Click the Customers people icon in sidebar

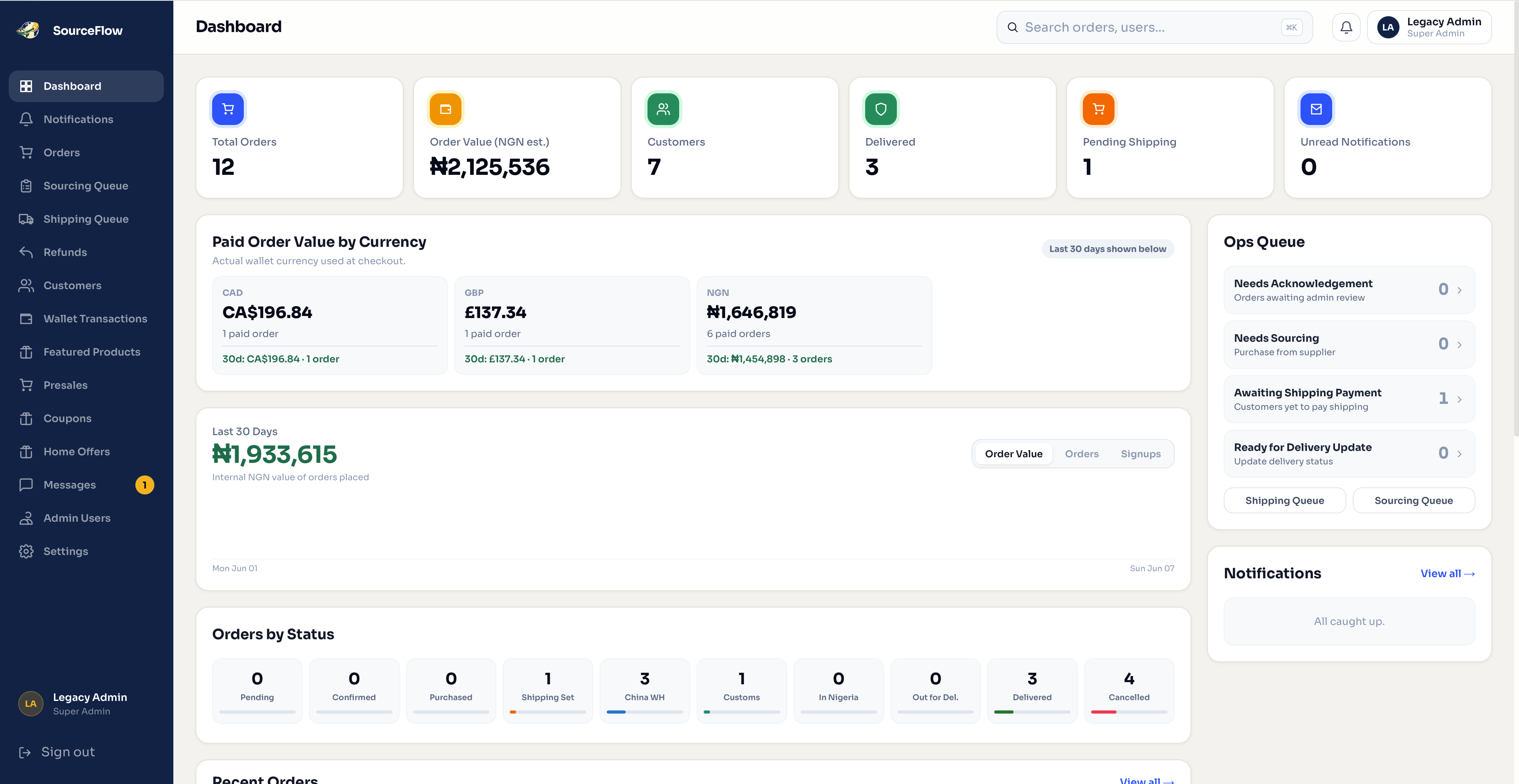coord(26,285)
